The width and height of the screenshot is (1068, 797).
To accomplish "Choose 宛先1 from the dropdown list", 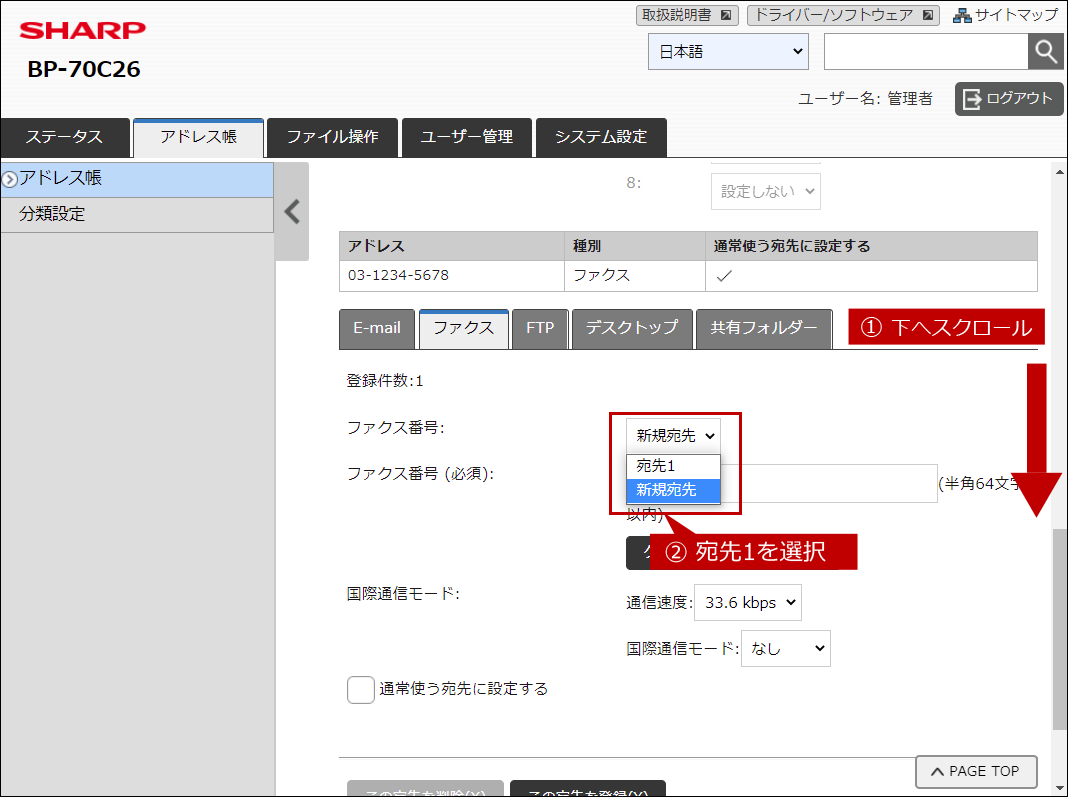I will [x=673, y=466].
